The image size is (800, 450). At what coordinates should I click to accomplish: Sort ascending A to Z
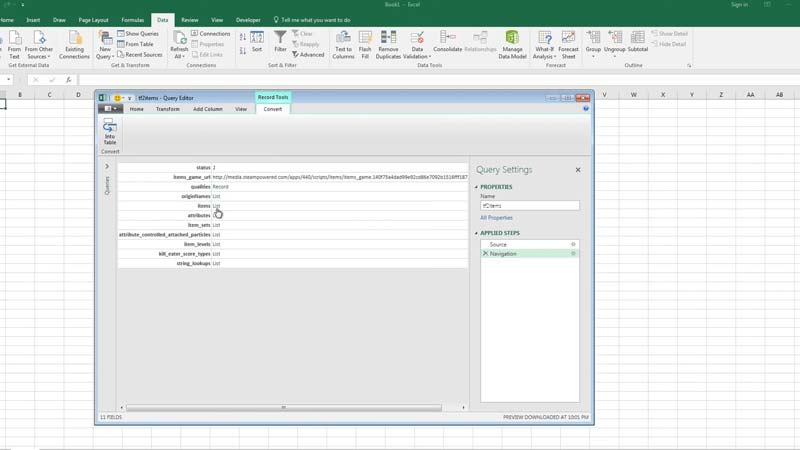click(243, 37)
